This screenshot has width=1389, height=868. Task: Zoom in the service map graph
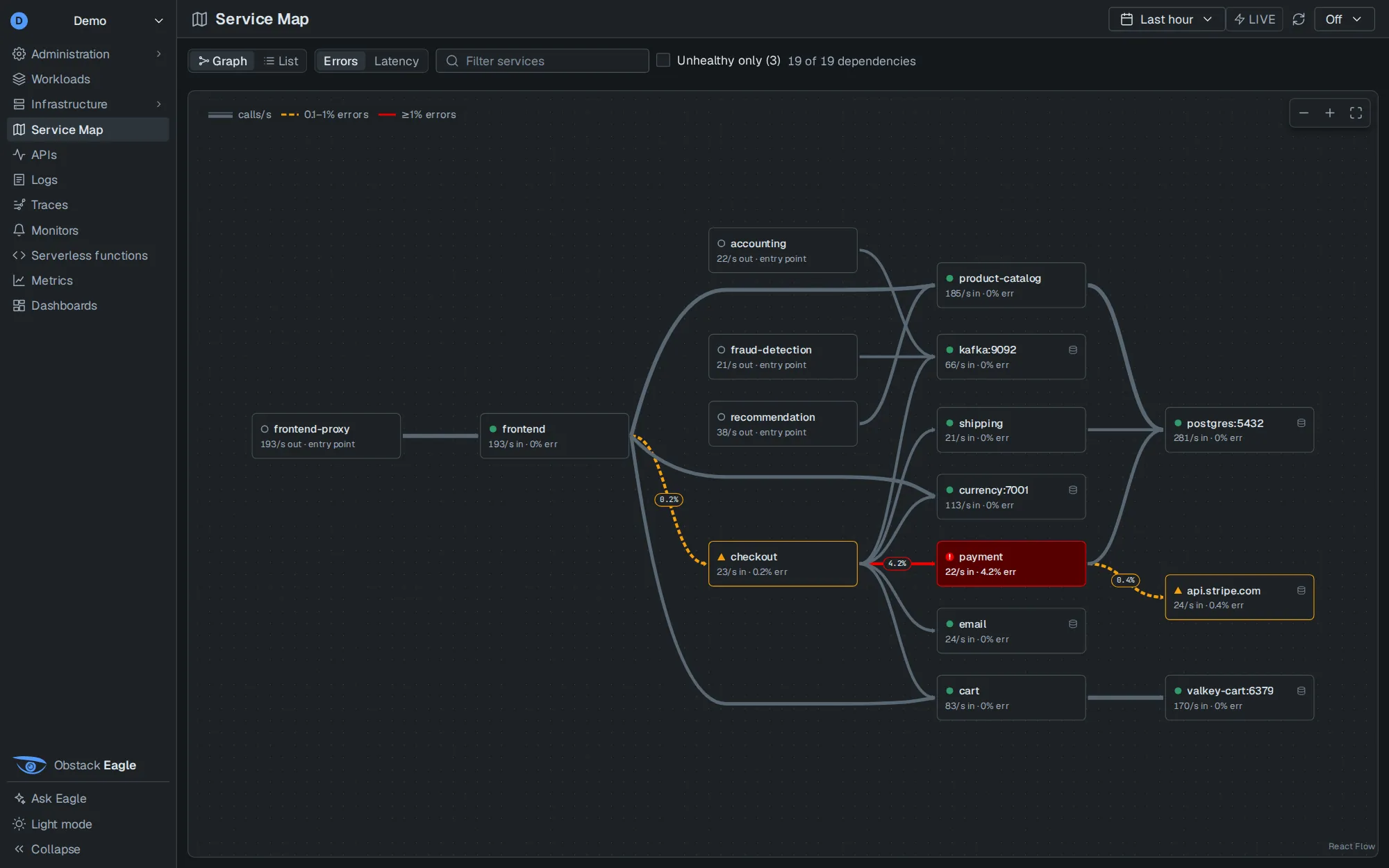(x=1329, y=113)
